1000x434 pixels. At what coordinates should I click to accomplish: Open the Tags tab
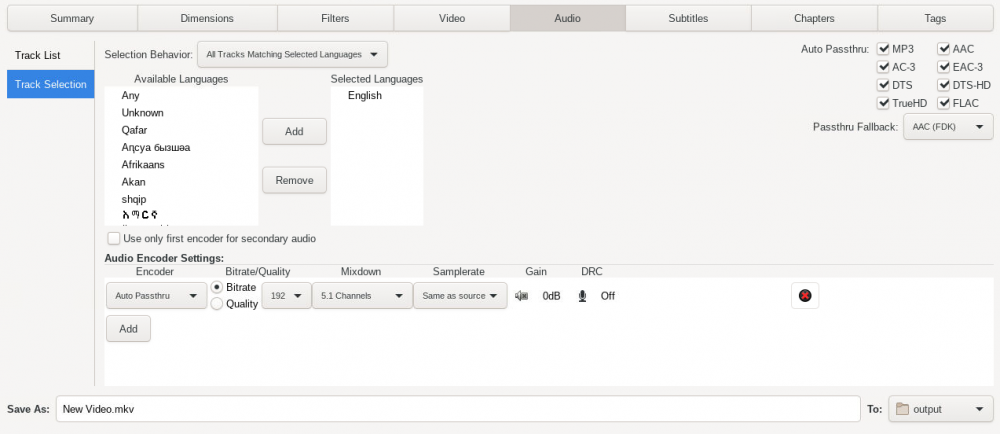click(935, 18)
